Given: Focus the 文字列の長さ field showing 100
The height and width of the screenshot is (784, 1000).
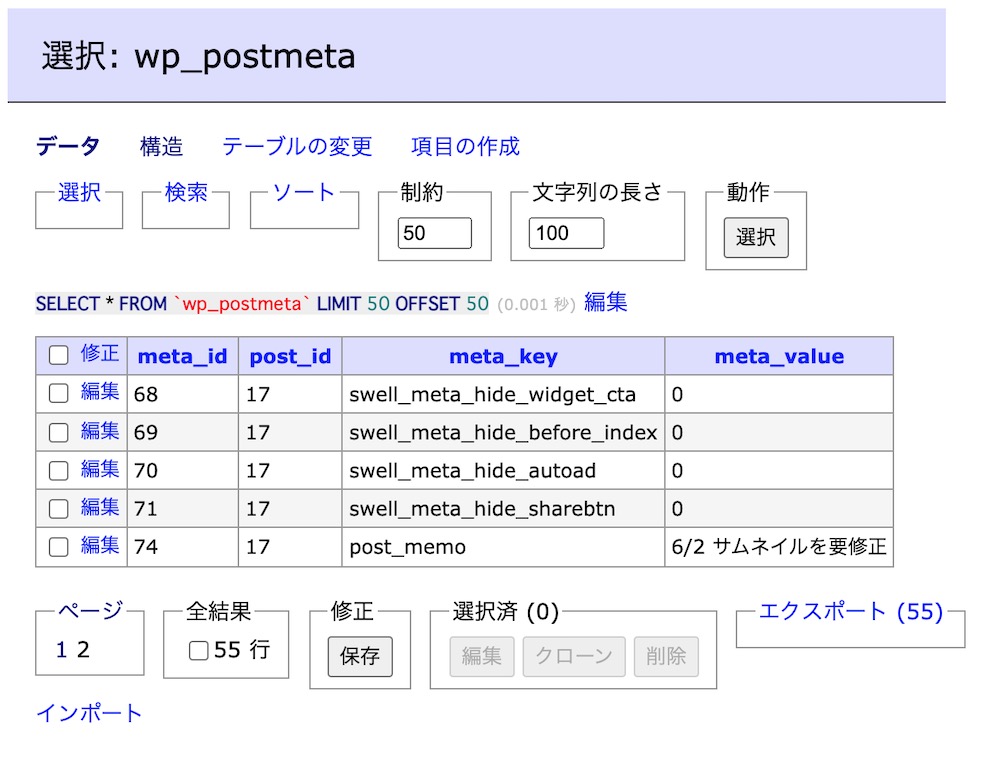Looking at the screenshot, I should [566, 233].
